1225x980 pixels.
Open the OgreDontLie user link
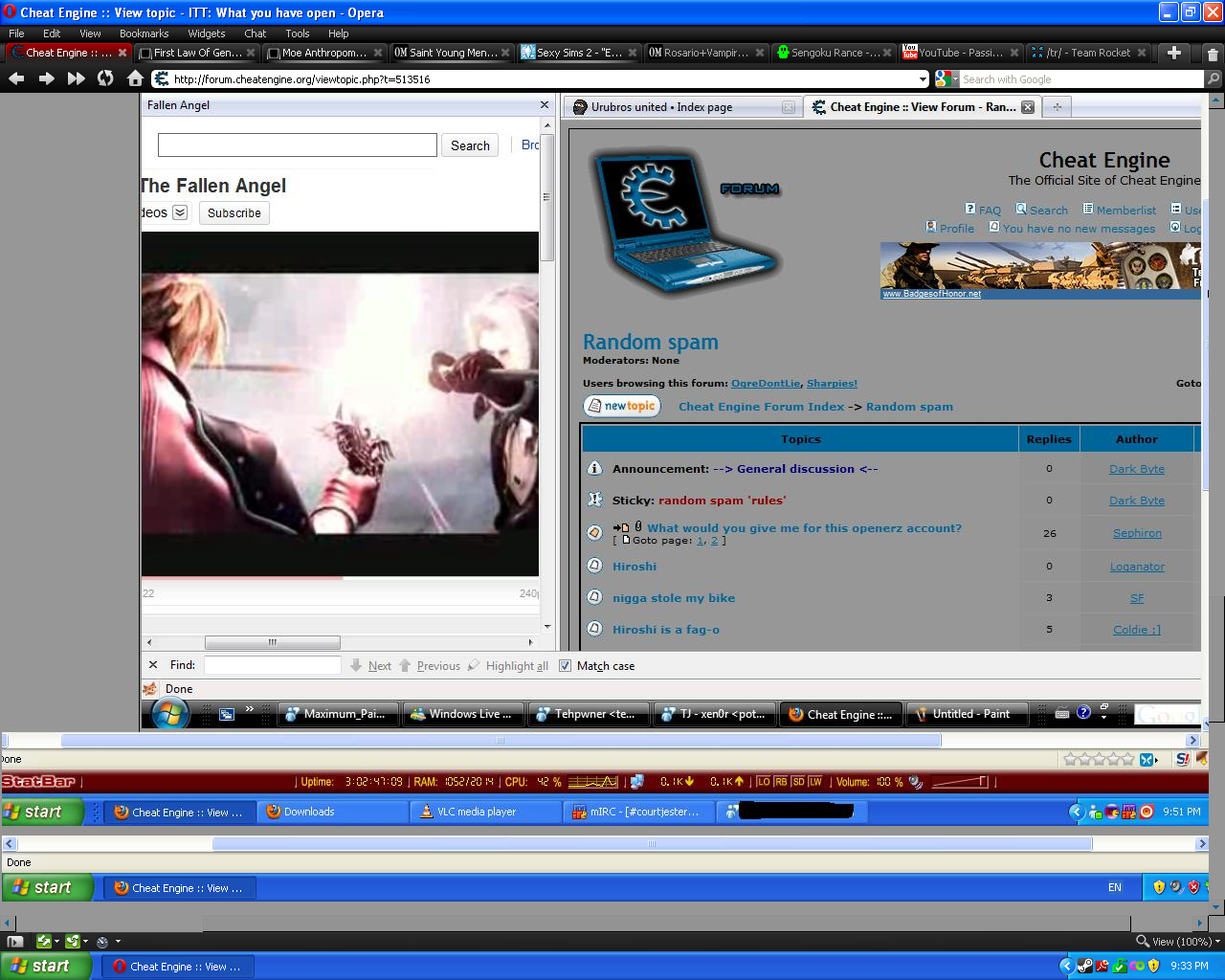(x=766, y=383)
